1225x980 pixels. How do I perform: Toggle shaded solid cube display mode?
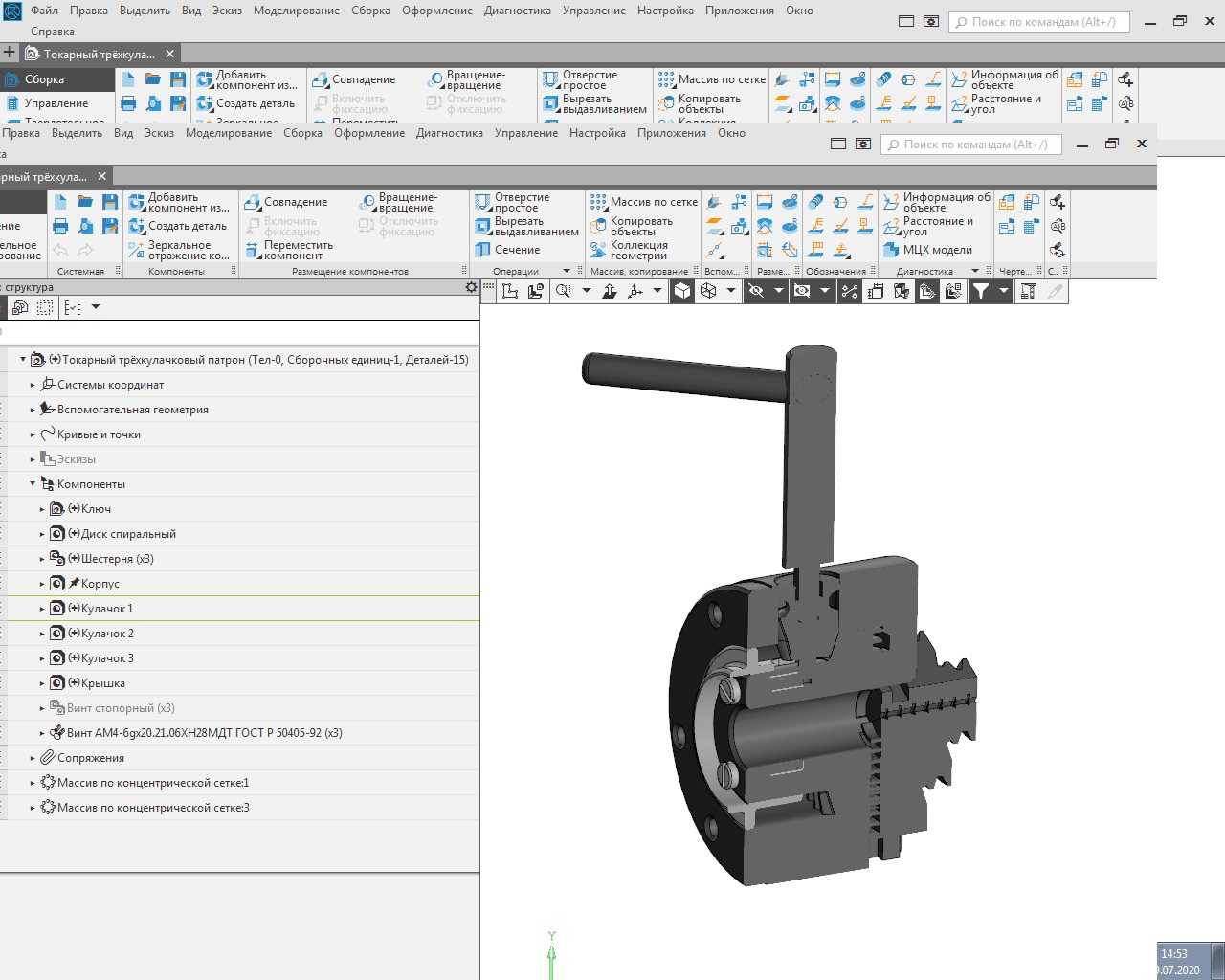click(x=682, y=291)
